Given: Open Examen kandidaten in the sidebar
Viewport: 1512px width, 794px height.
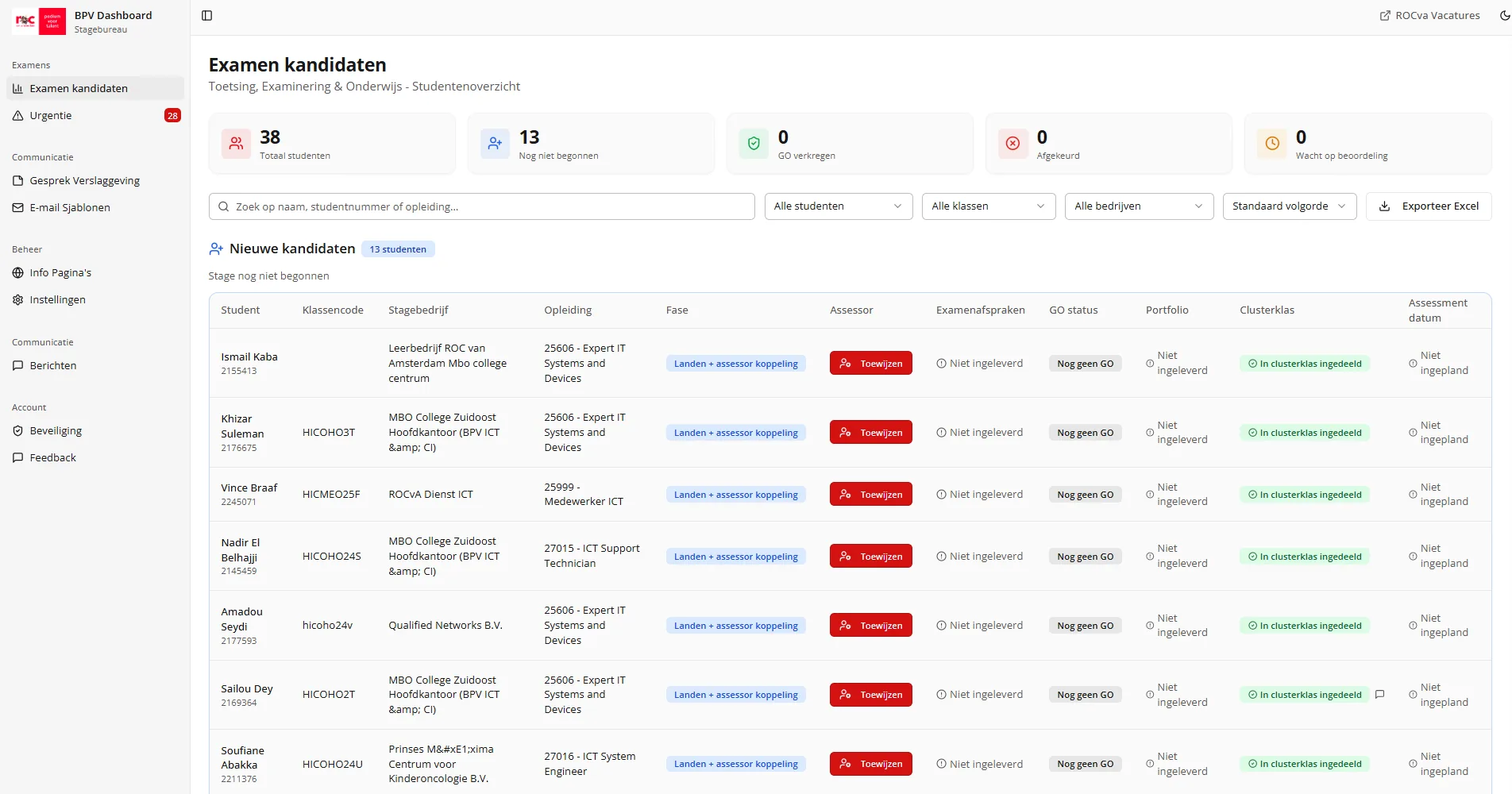Looking at the screenshot, I should point(95,88).
